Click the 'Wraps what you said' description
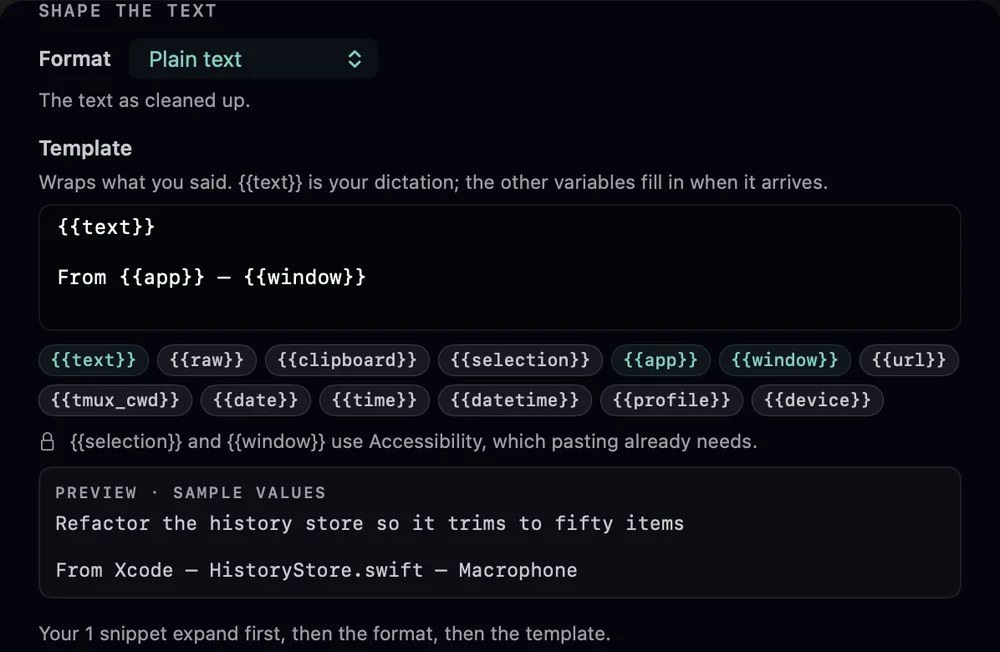 [x=434, y=182]
